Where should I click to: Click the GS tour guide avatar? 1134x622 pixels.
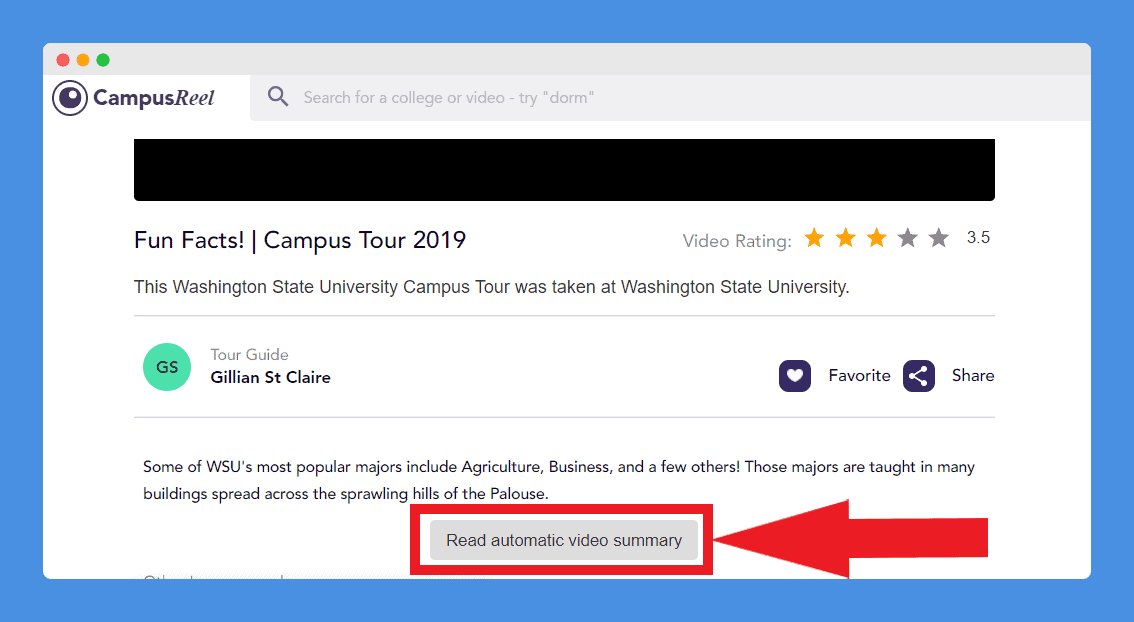pyautogui.click(x=167, y=367)
